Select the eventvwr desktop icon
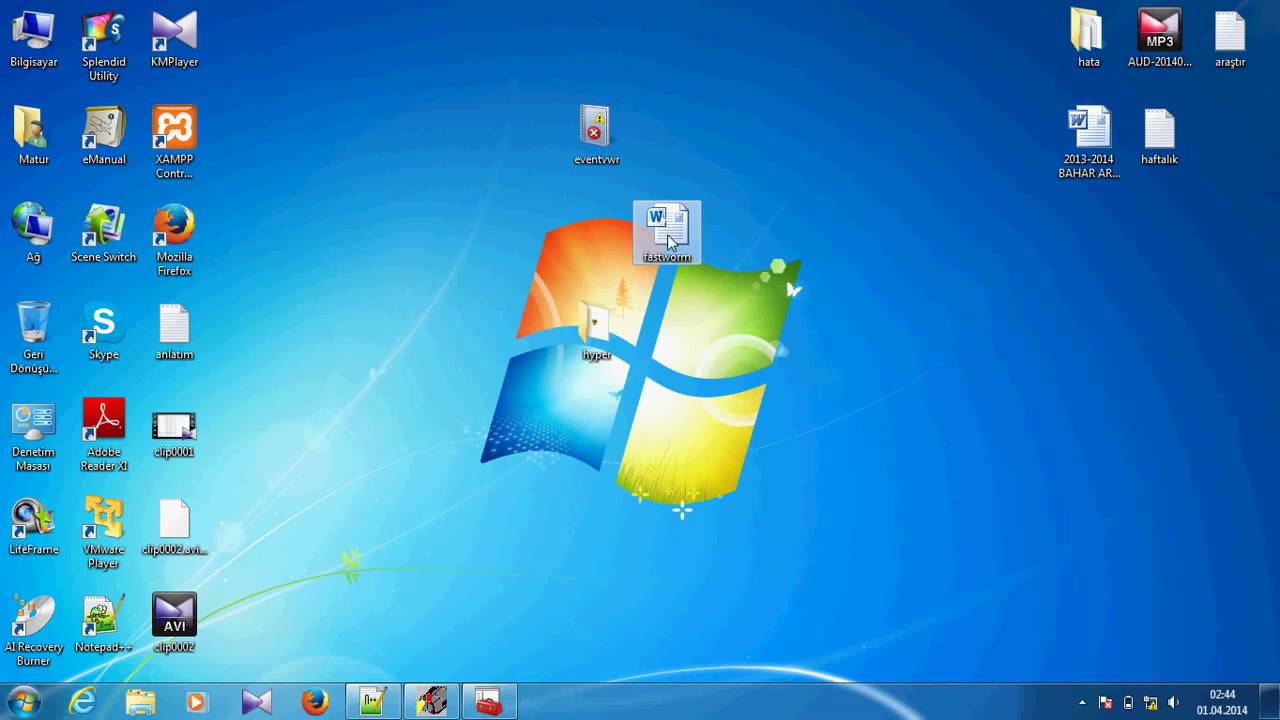 [x=597, y=135]
